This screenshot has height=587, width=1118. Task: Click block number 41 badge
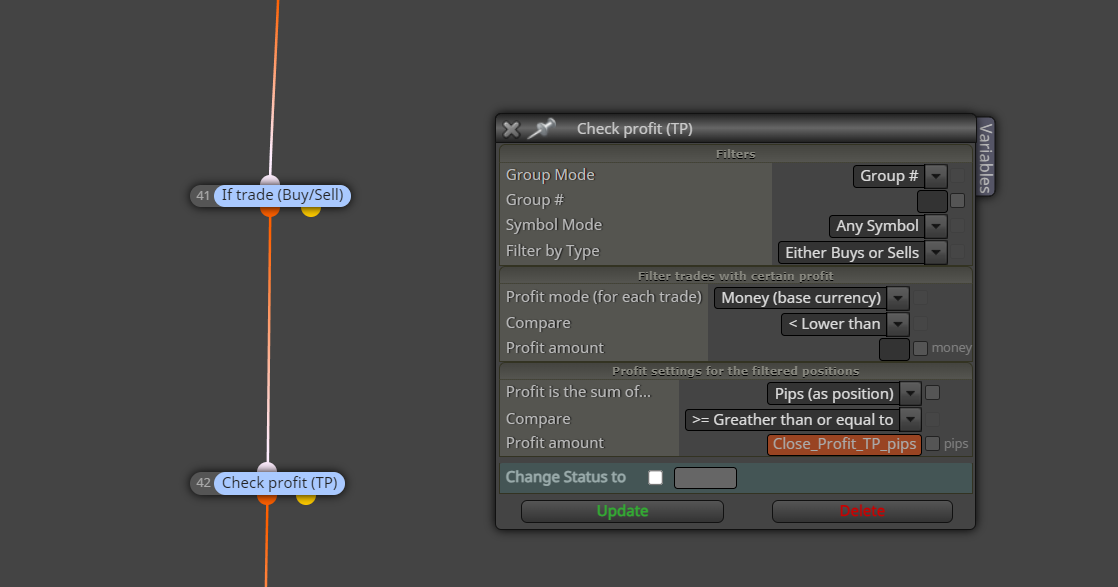203,195
